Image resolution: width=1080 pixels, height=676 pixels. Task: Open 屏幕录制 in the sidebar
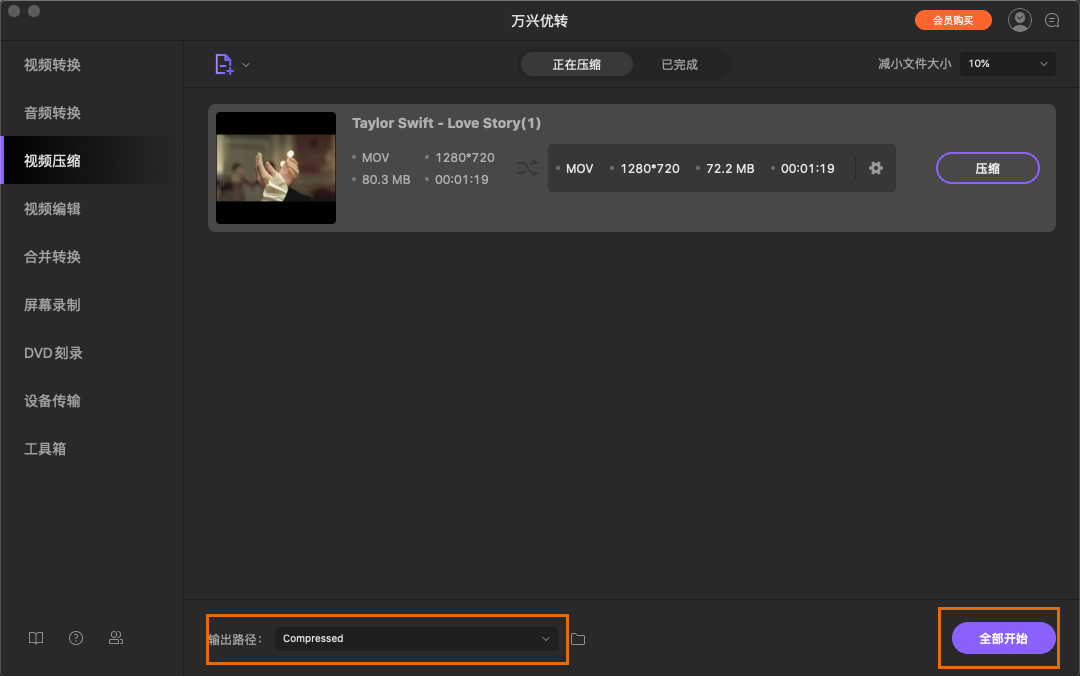click(53, 305)
